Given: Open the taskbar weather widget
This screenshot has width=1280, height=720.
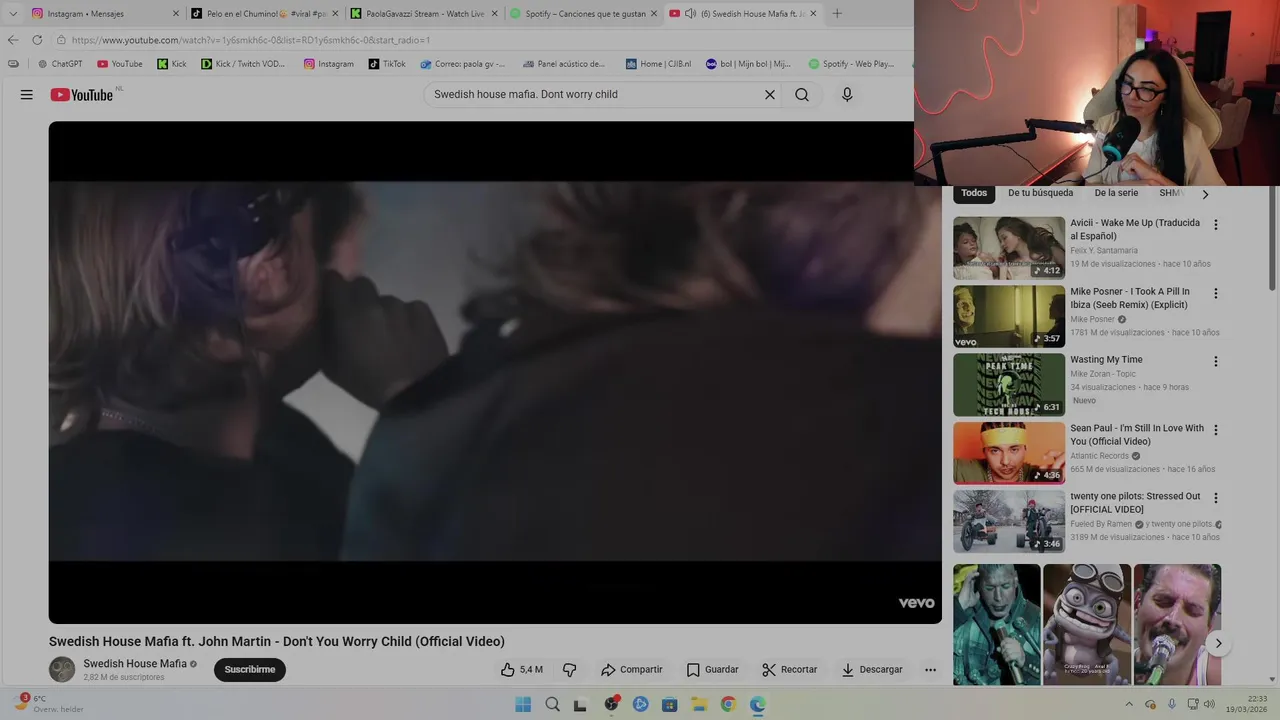Looking at the screenshot, I should pos(50,704).
